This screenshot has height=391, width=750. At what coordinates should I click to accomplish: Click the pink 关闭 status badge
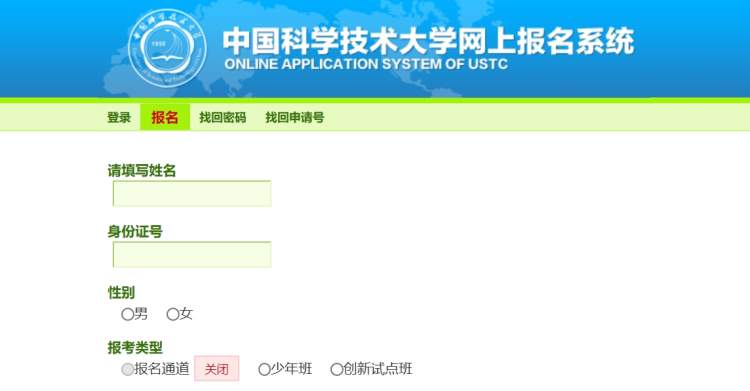pos(217,369)
